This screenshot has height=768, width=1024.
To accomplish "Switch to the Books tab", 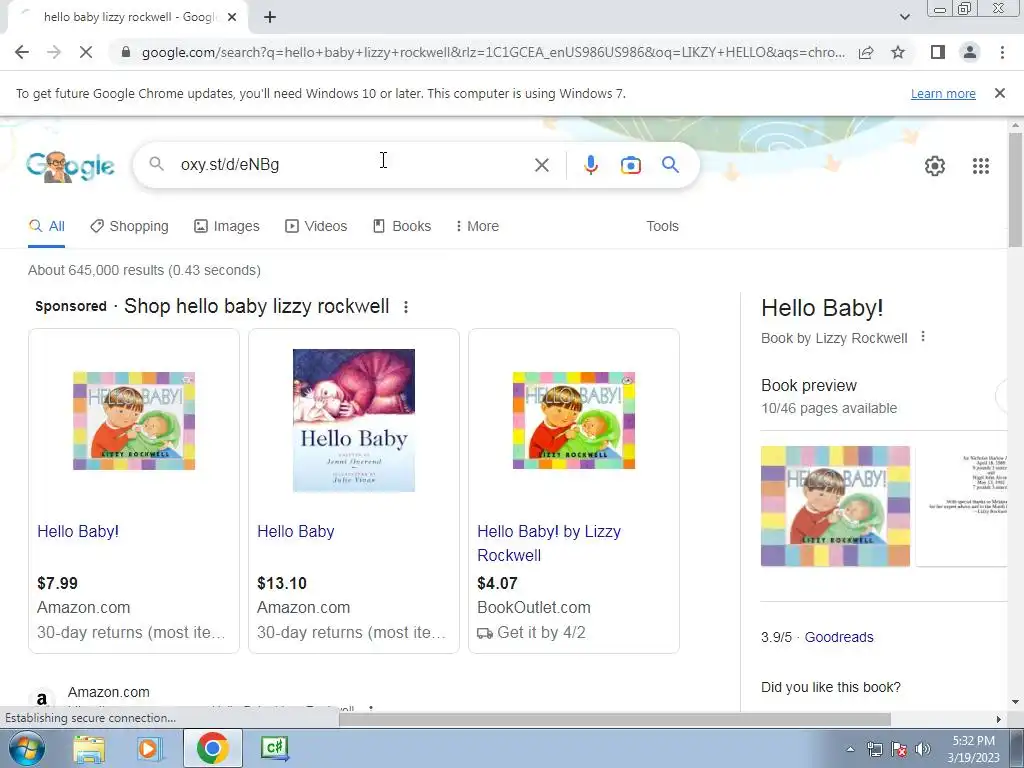I will click(402, 226).
